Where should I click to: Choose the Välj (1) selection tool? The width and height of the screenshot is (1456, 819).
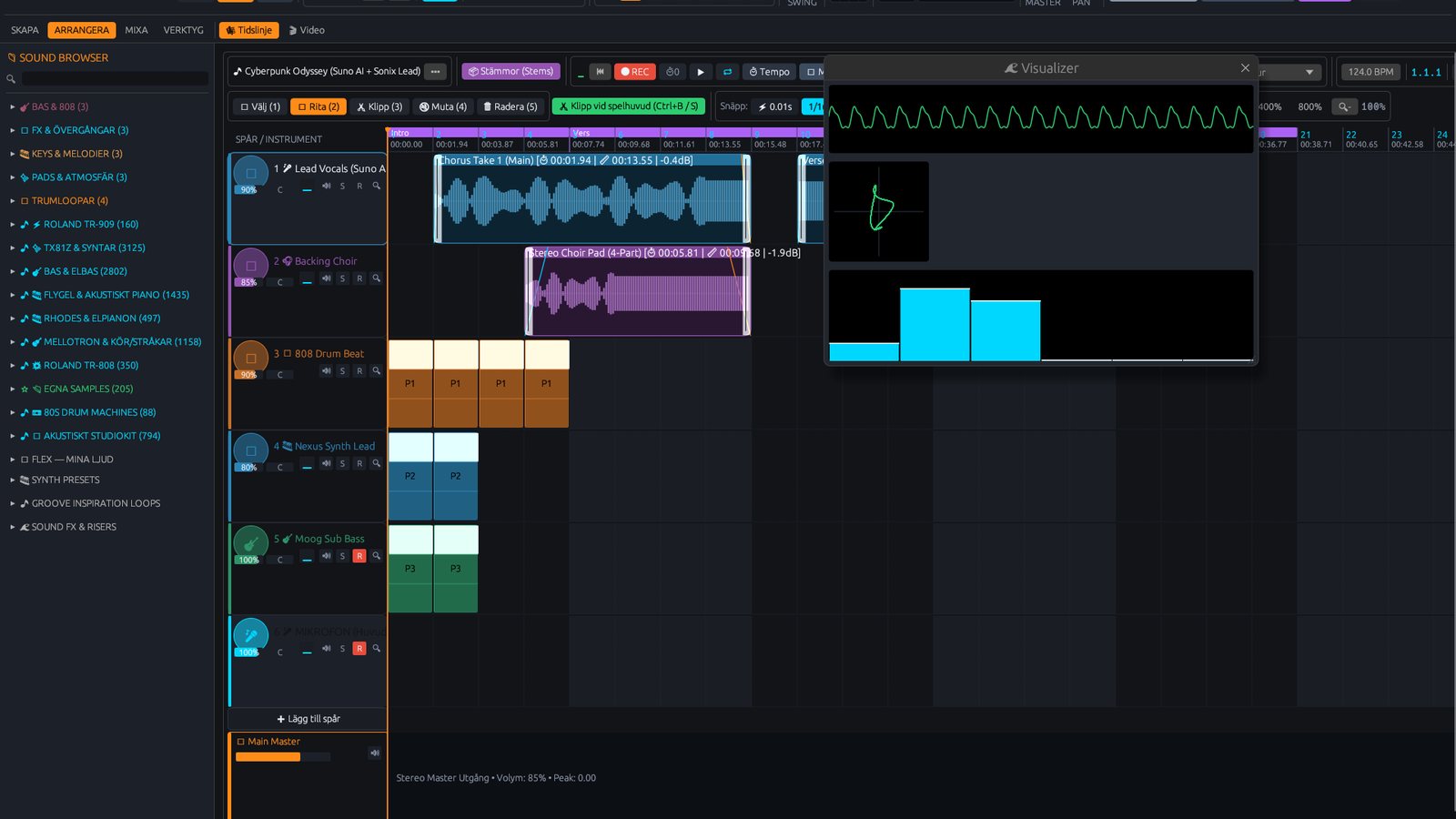[x=260, y=106]
